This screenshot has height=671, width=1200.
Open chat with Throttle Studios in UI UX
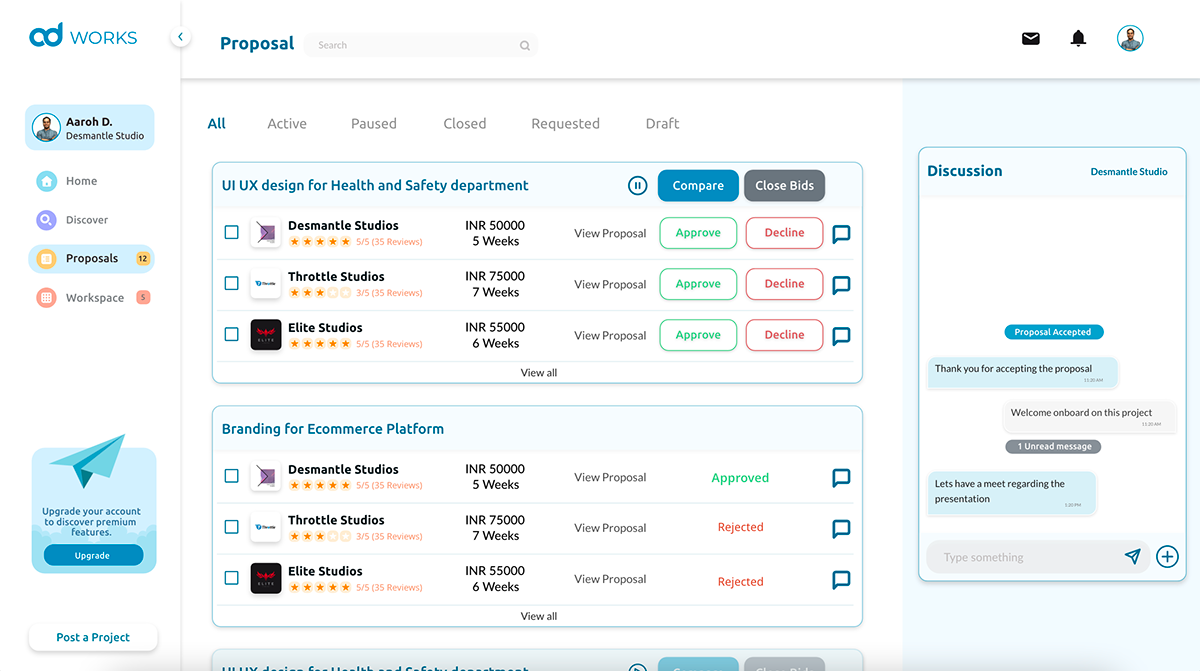841,285
